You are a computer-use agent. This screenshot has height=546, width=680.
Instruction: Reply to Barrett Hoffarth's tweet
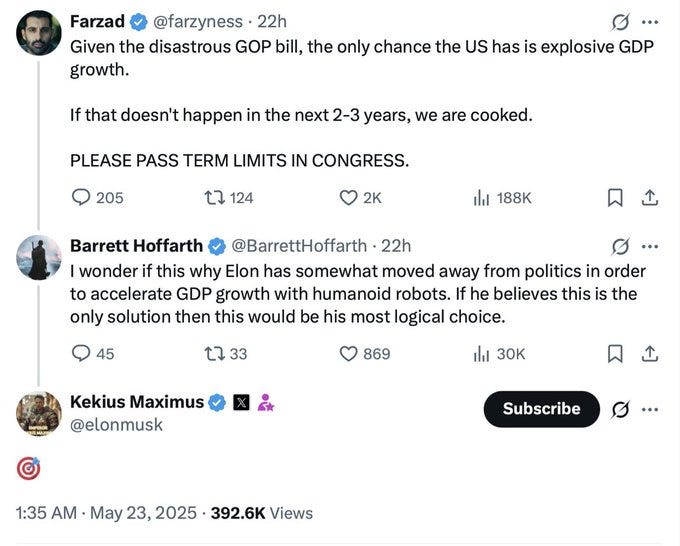click(x=81, y=353)
